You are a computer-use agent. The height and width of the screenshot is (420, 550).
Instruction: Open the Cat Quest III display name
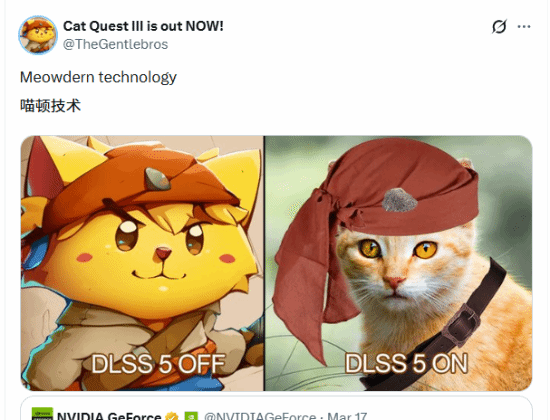pos(143,26)
